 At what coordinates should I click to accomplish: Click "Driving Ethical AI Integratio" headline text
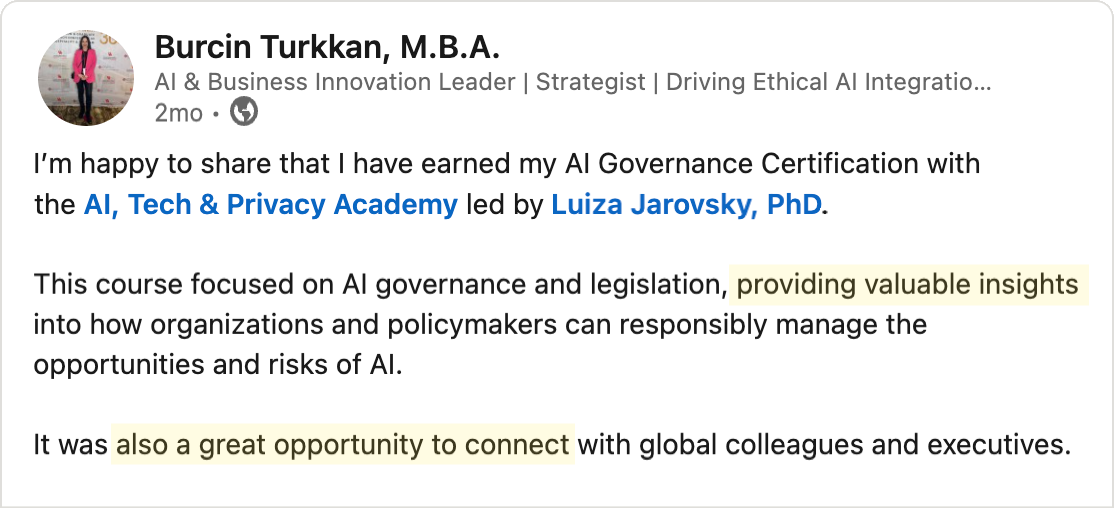817,82
